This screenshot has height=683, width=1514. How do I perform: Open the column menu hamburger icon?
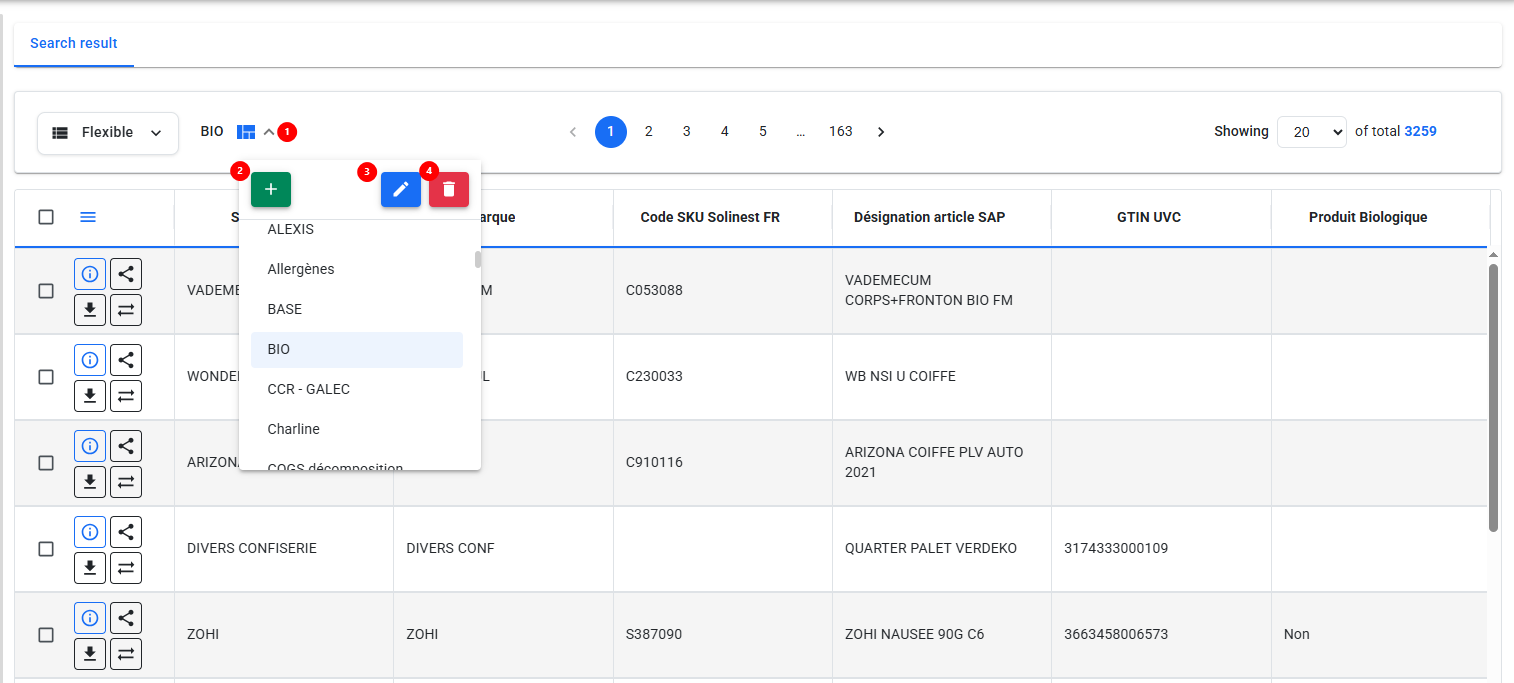[88, 217]
